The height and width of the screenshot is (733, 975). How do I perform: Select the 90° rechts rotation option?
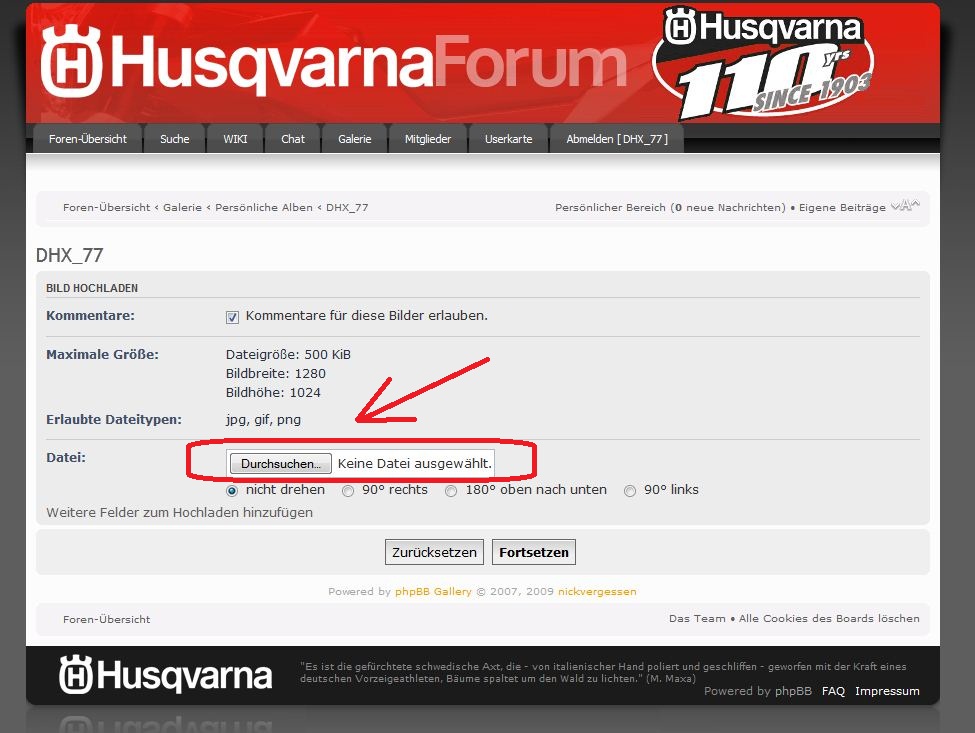348,491
